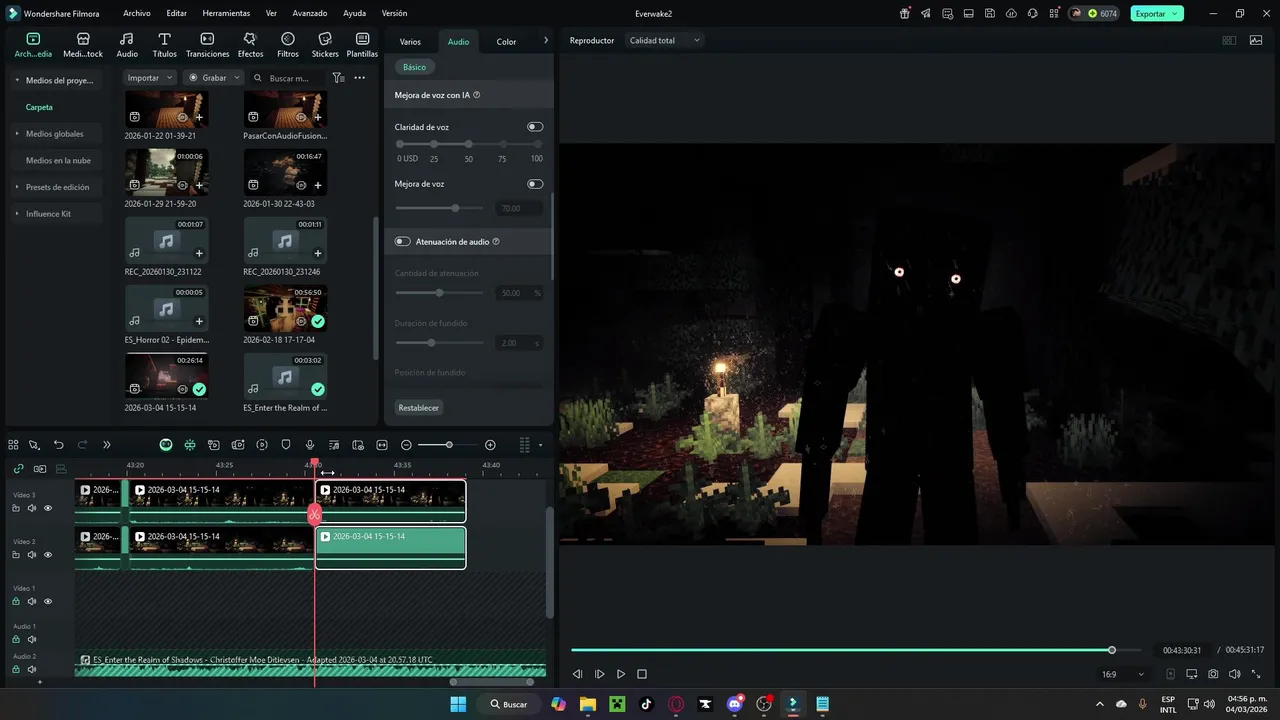Adjust the timeline zoom slider

[449, 445]
